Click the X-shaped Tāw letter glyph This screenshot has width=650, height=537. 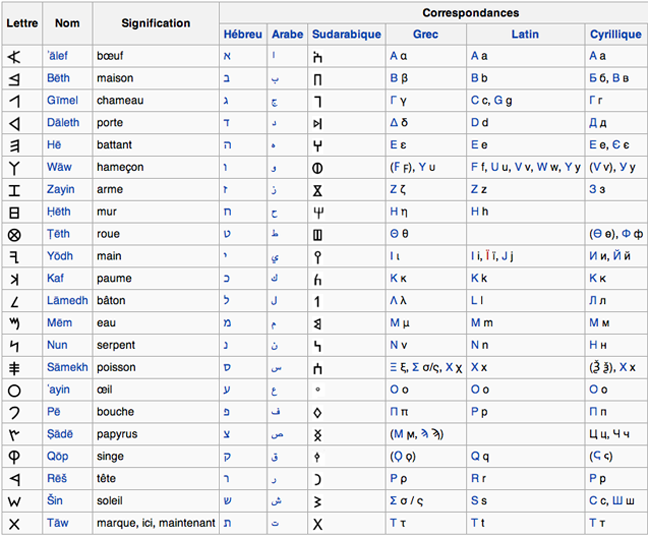[x=14, y=523]
